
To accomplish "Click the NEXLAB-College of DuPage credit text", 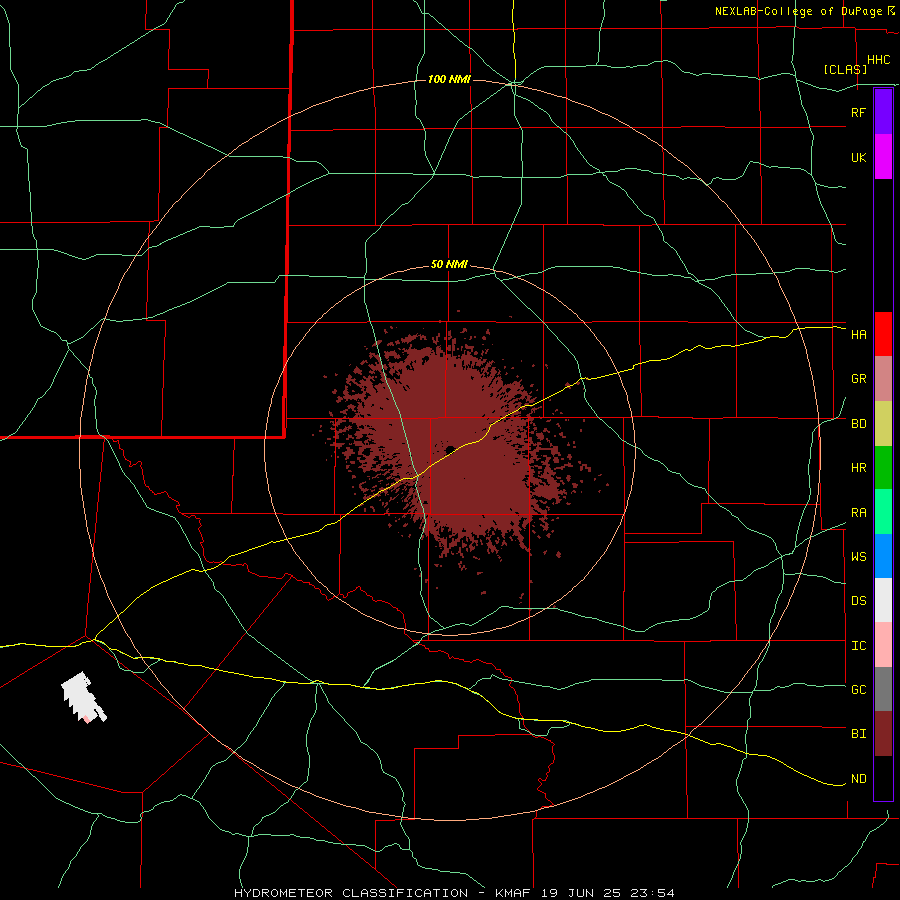I will pyautogui.click(x=798, y=11).
